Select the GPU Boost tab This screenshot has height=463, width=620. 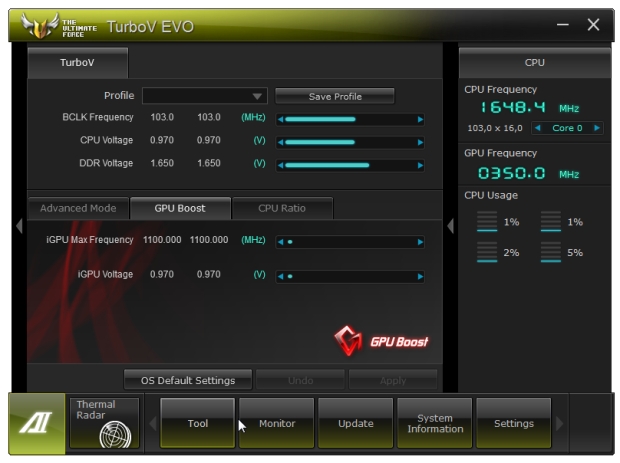click(180, 208)
